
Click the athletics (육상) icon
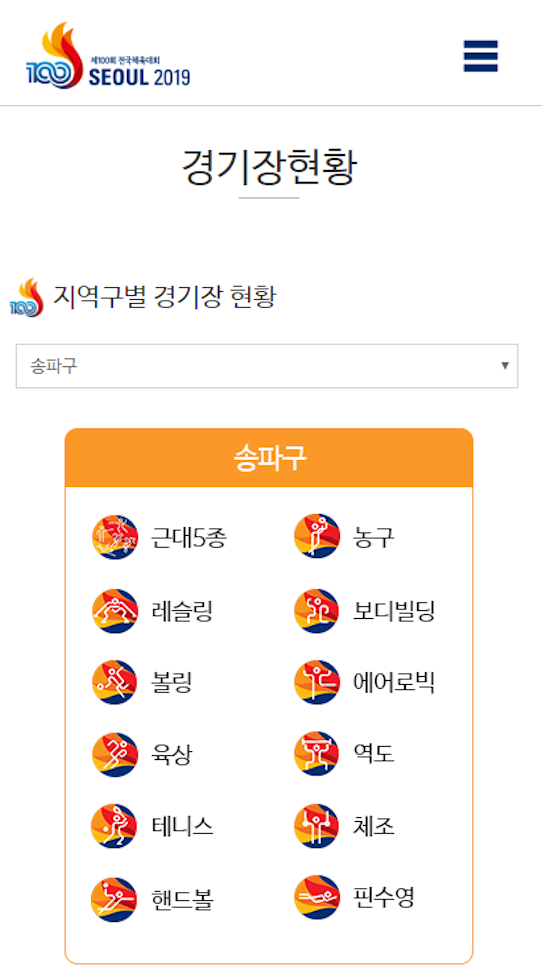point(114,755)
